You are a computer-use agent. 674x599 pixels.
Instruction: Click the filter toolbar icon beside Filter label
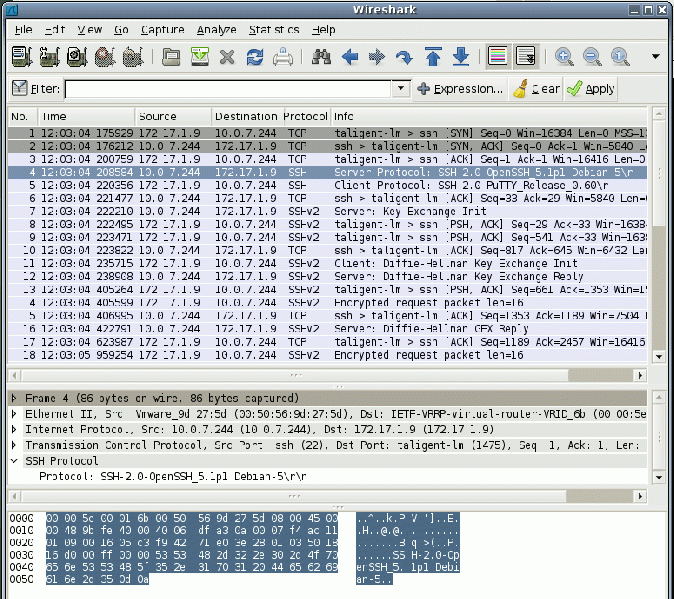pos(19,88)
